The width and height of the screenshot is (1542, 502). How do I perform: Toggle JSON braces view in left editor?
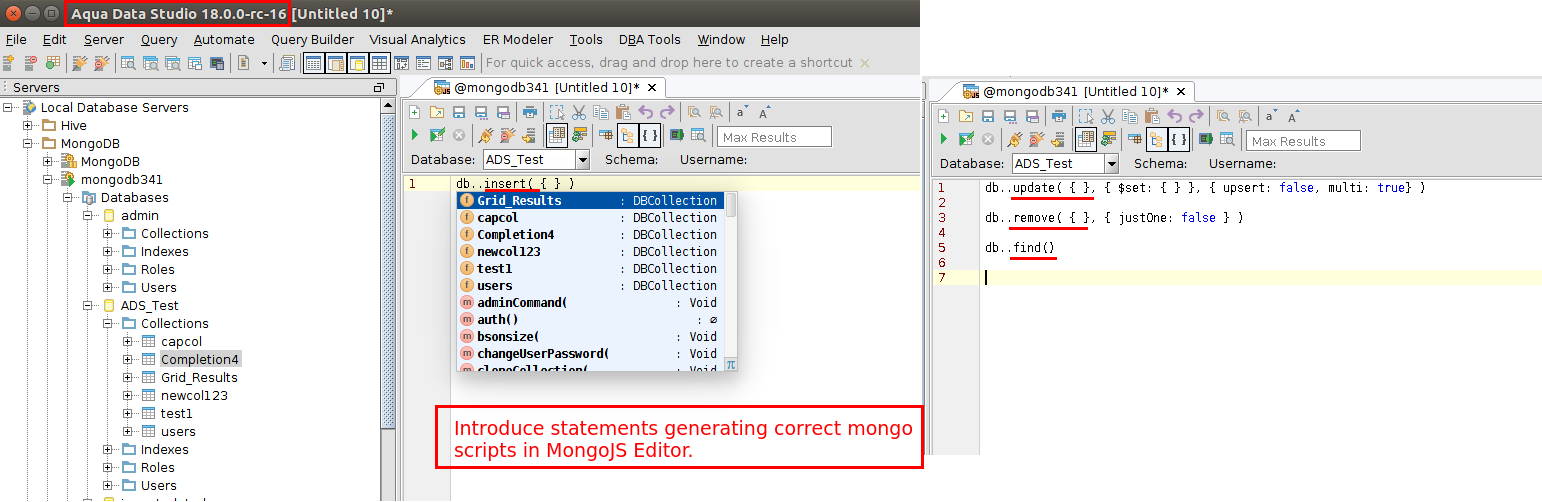point(650,135)
